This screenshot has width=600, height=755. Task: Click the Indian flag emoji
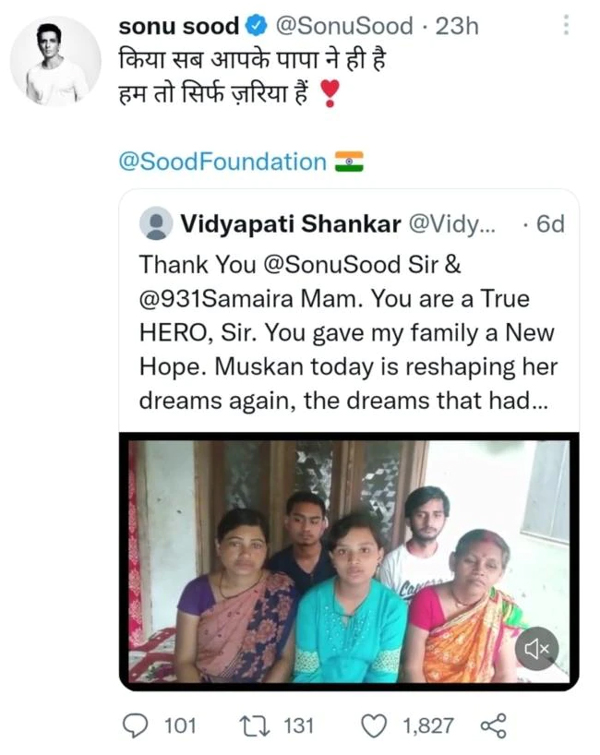pyautogui.click(x=349, y=161)
